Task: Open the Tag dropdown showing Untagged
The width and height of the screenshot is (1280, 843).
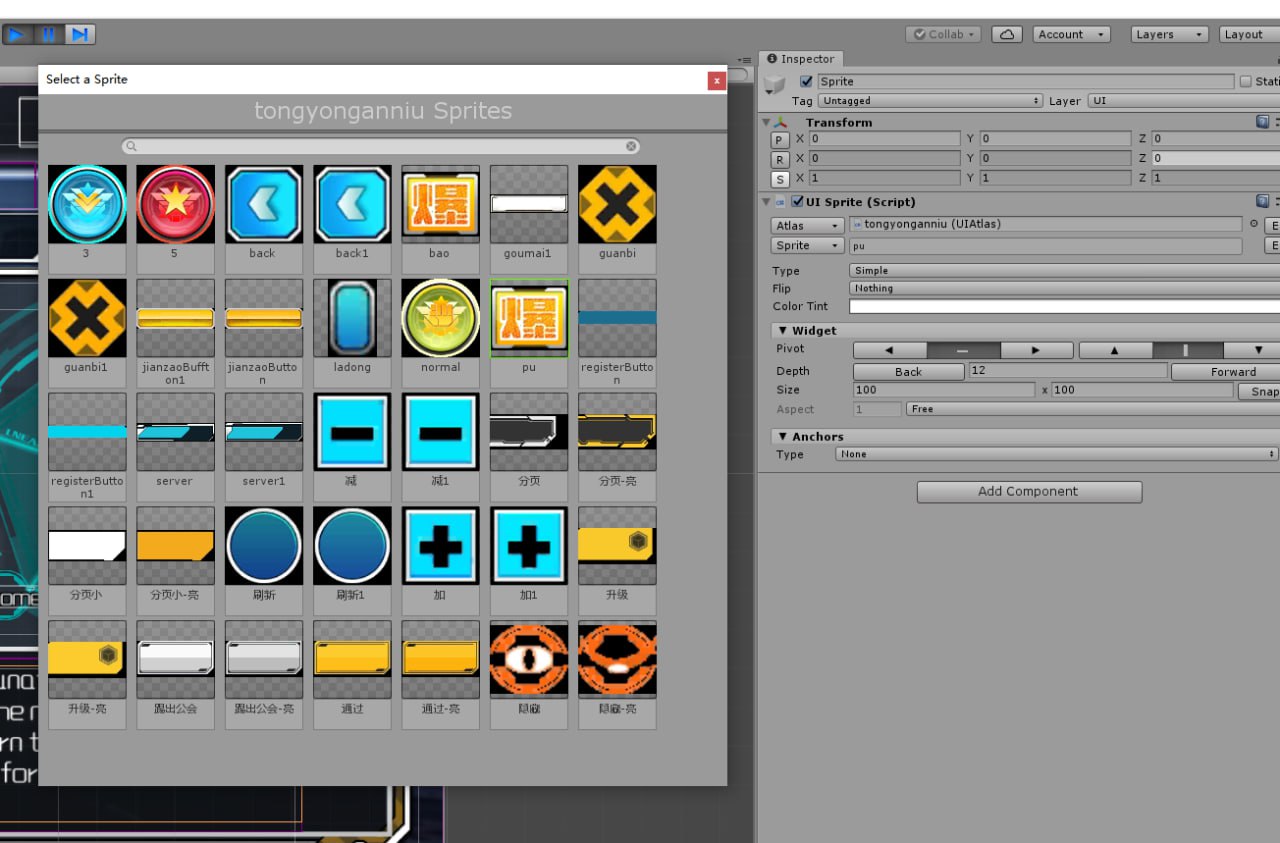Action: point(930,101)
